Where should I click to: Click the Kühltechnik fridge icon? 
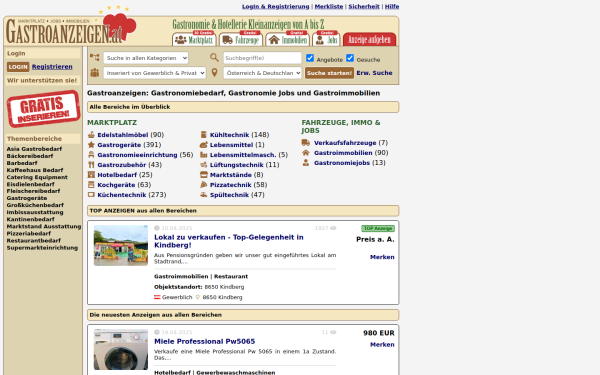coord(204,135)
